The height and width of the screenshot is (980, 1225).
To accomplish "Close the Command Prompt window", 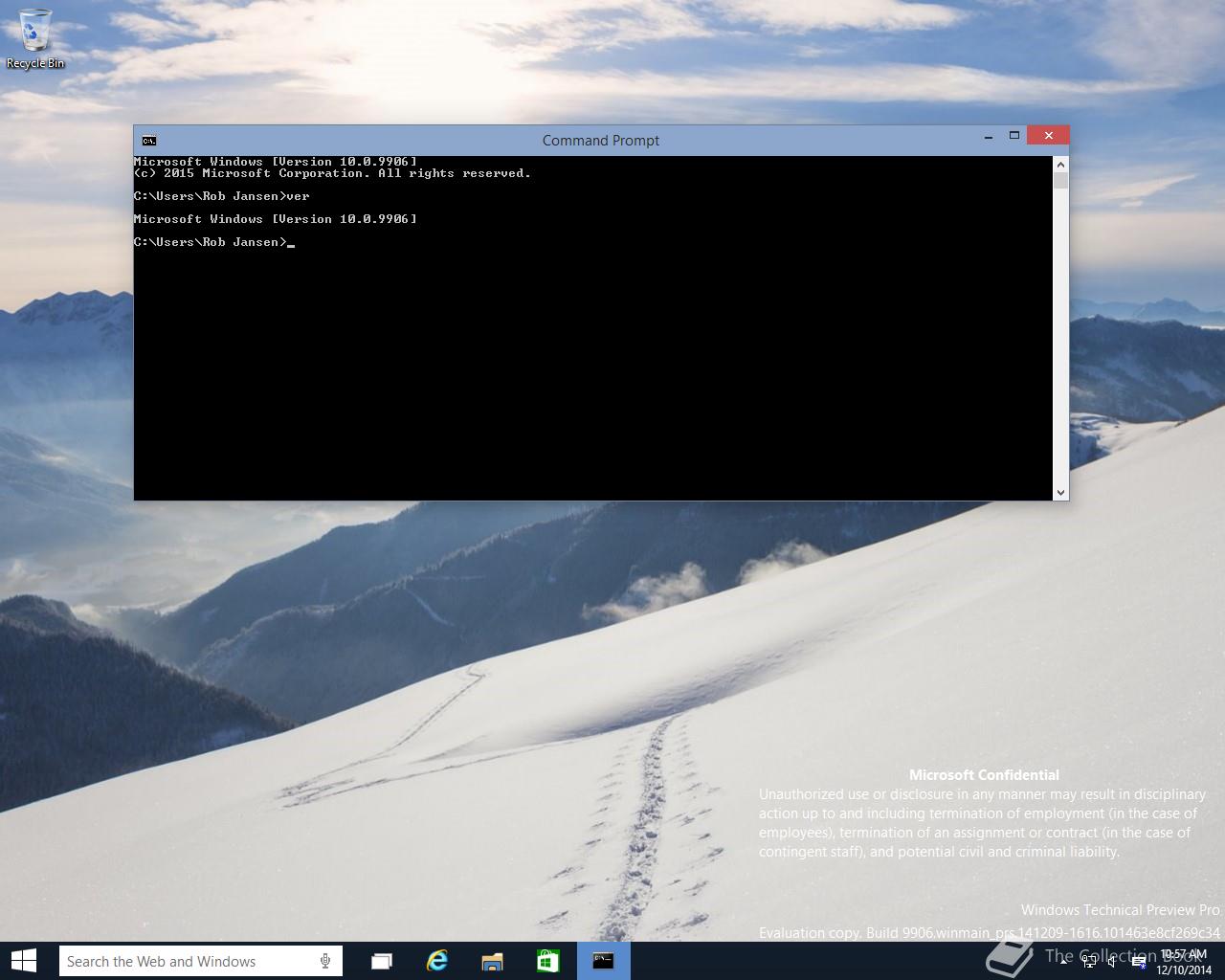I will pyautogui.click(x=1048, y=136).
